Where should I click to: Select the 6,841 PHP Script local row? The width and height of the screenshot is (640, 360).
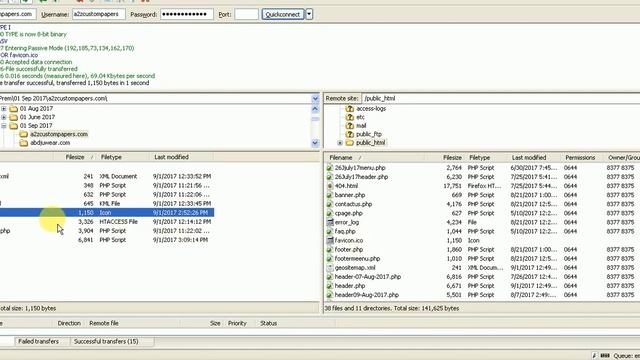(x=107, y=240)
